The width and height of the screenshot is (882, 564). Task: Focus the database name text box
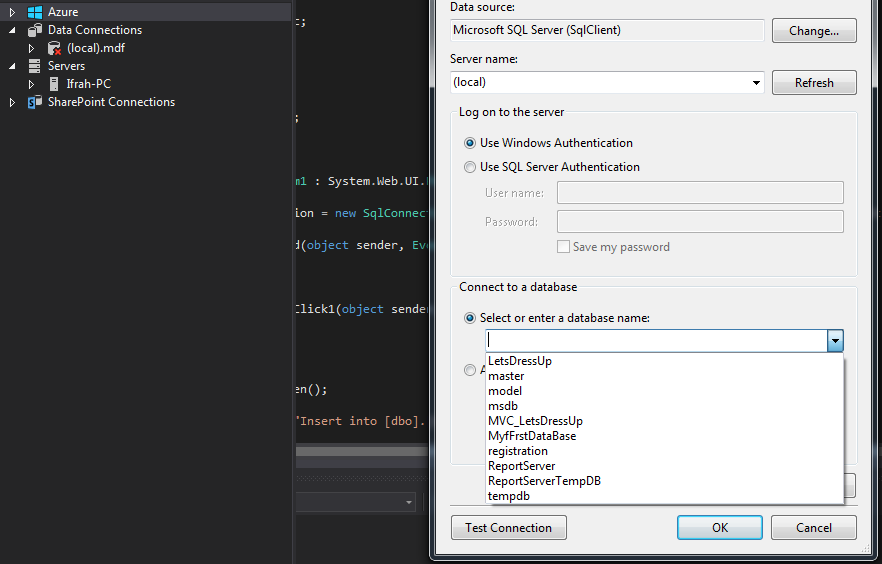[x=656, y=341]
